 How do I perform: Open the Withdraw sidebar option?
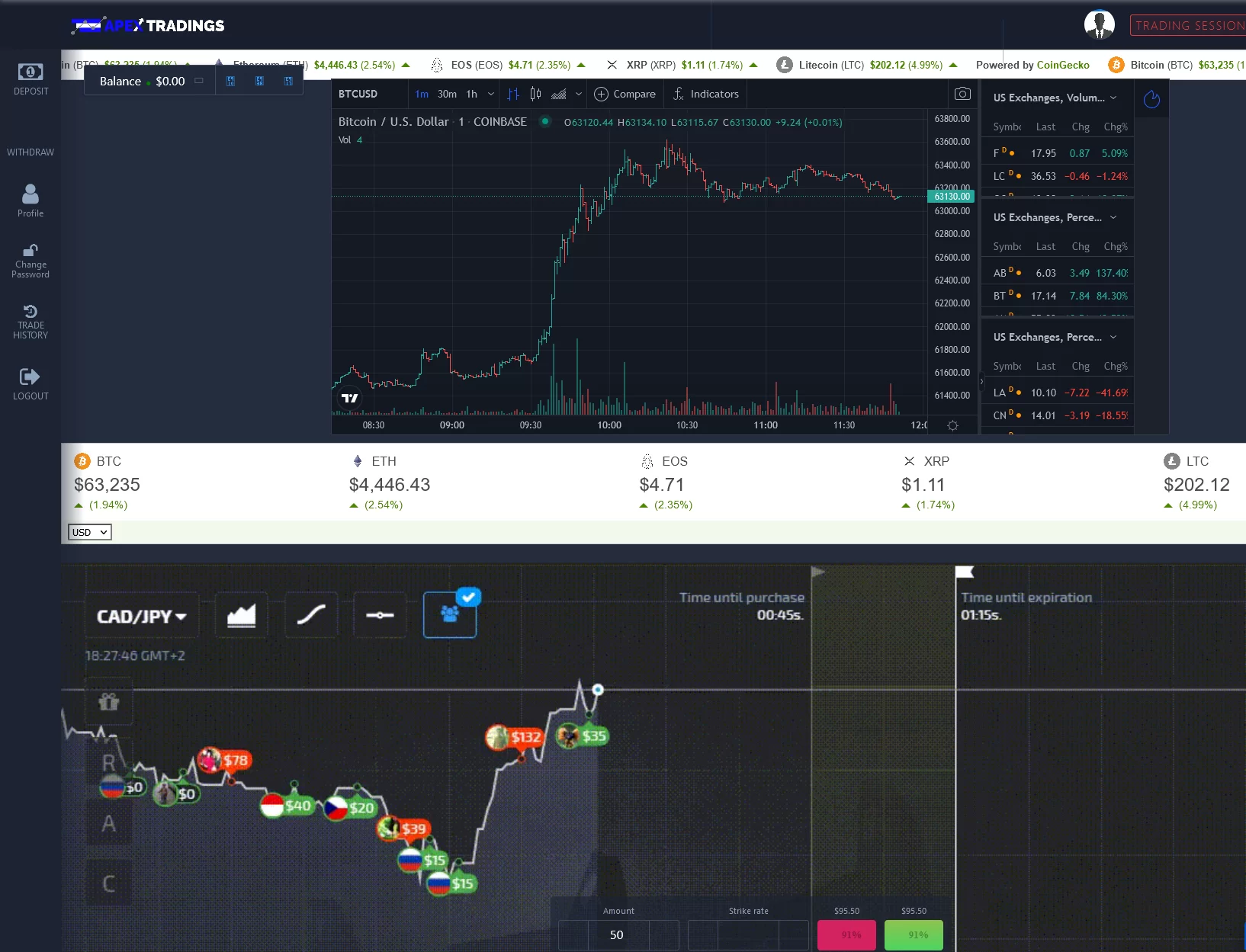coord(31,152)
